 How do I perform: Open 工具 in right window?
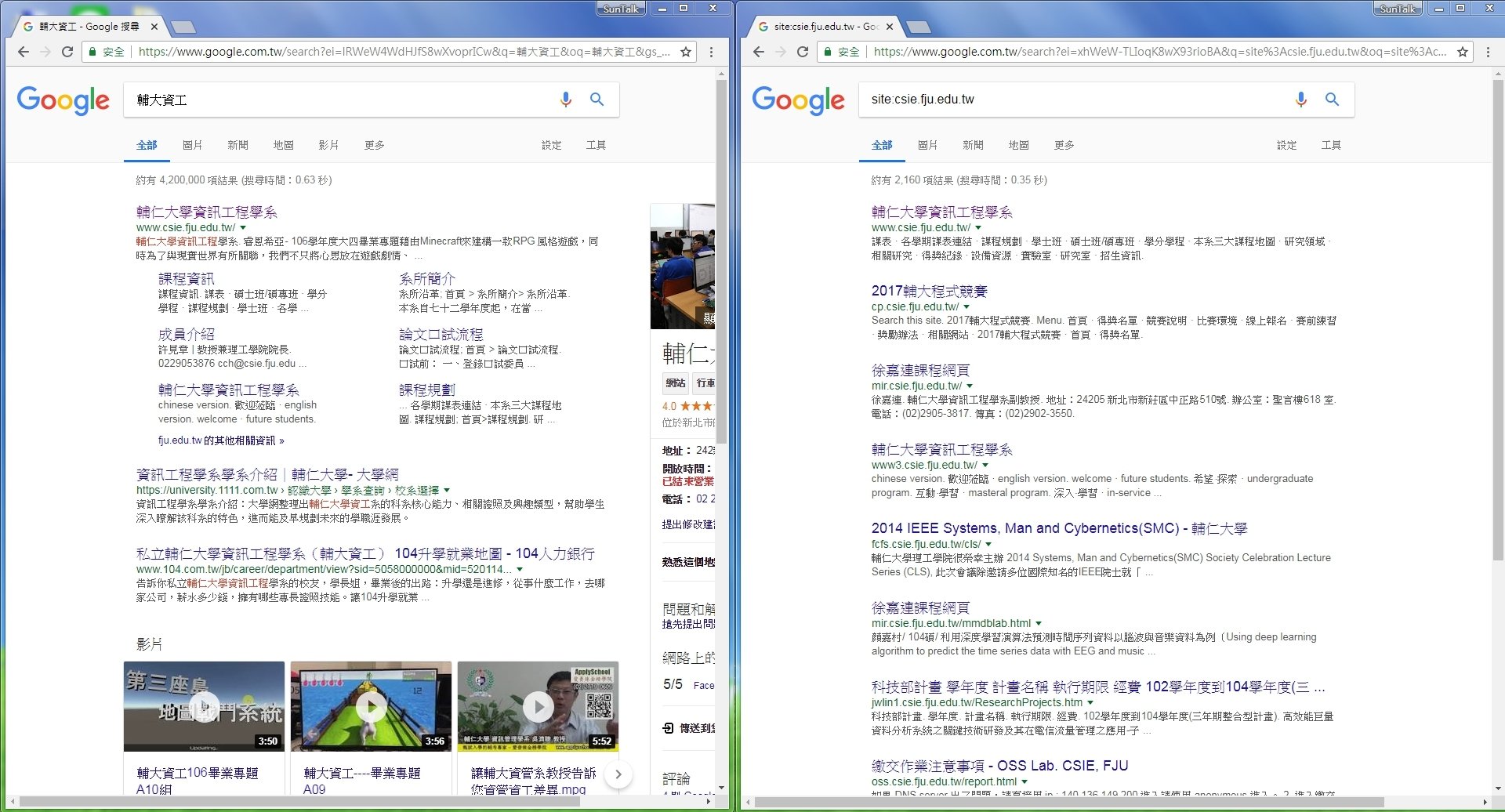[1331, 145]
